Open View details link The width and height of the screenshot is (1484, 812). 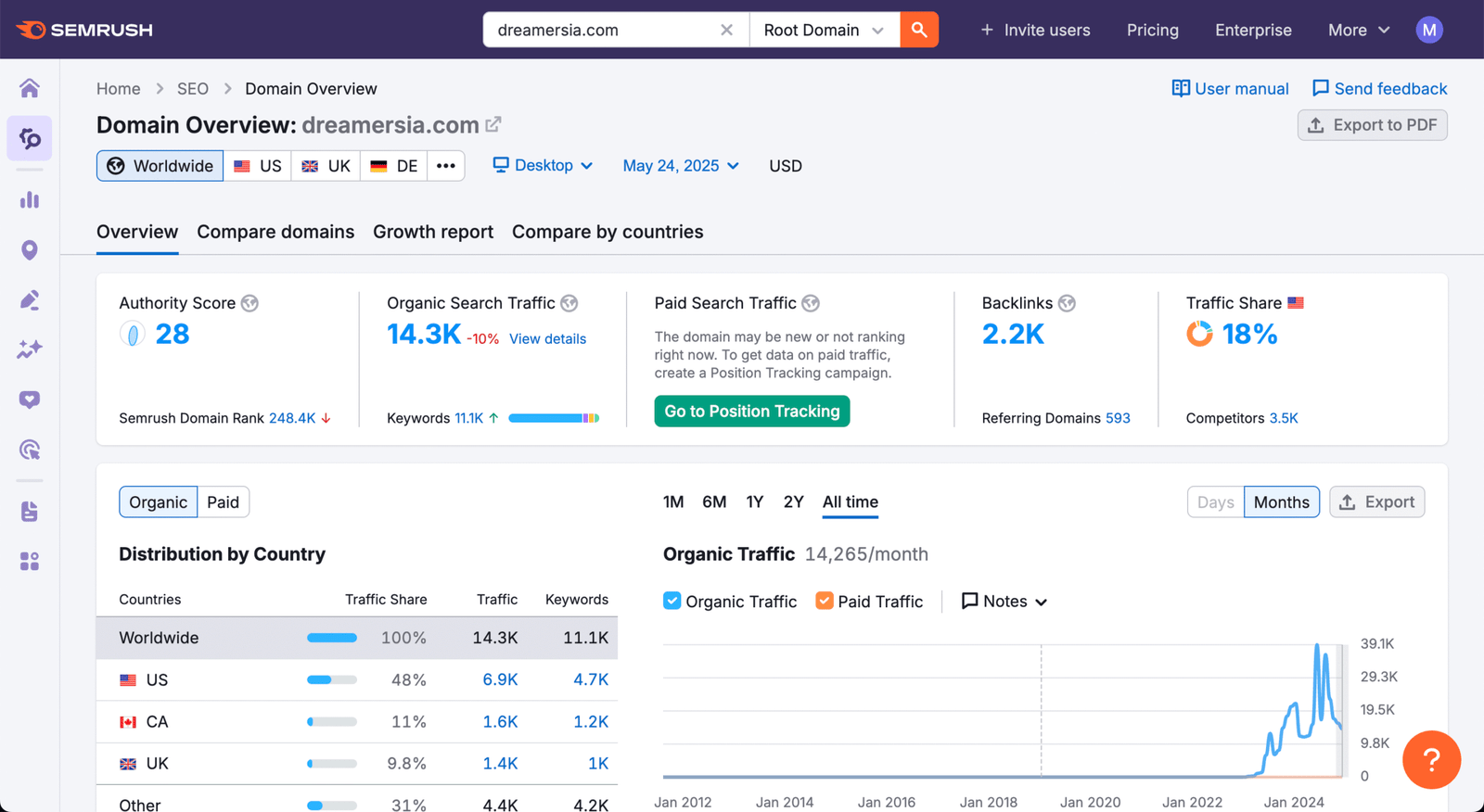coord(547,338)
